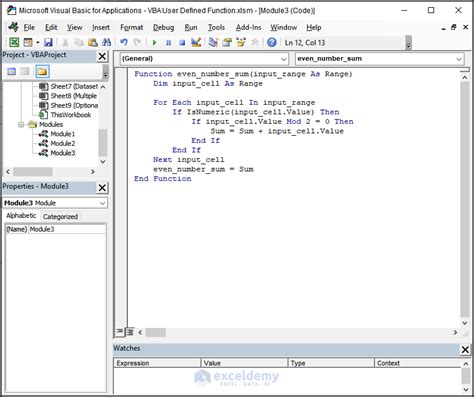This screenshot has width=474, height=397.
Task: Open the Add-Ins menu
Action: [x=248, y=28]
